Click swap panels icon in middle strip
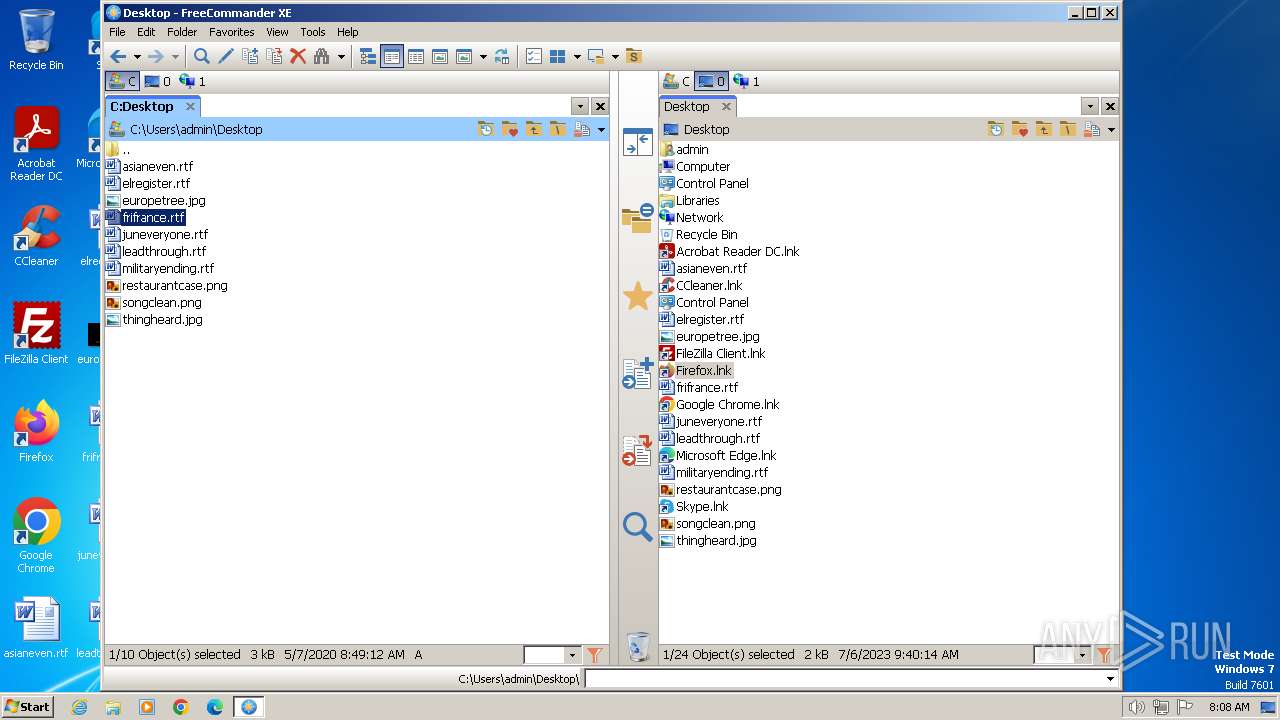This screenshot has width=1280, height=720. pyautogui.click(x=637, y=142)
